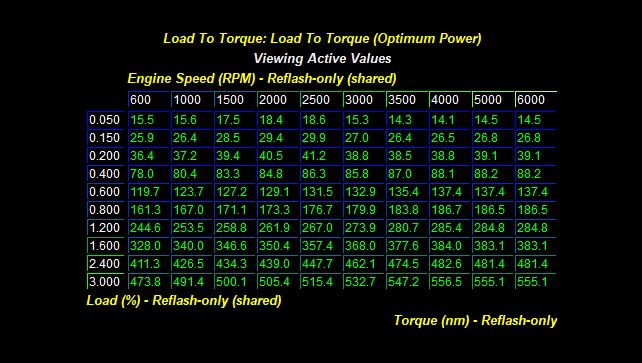Select torque cell 84.8

(x=278, y=174)
